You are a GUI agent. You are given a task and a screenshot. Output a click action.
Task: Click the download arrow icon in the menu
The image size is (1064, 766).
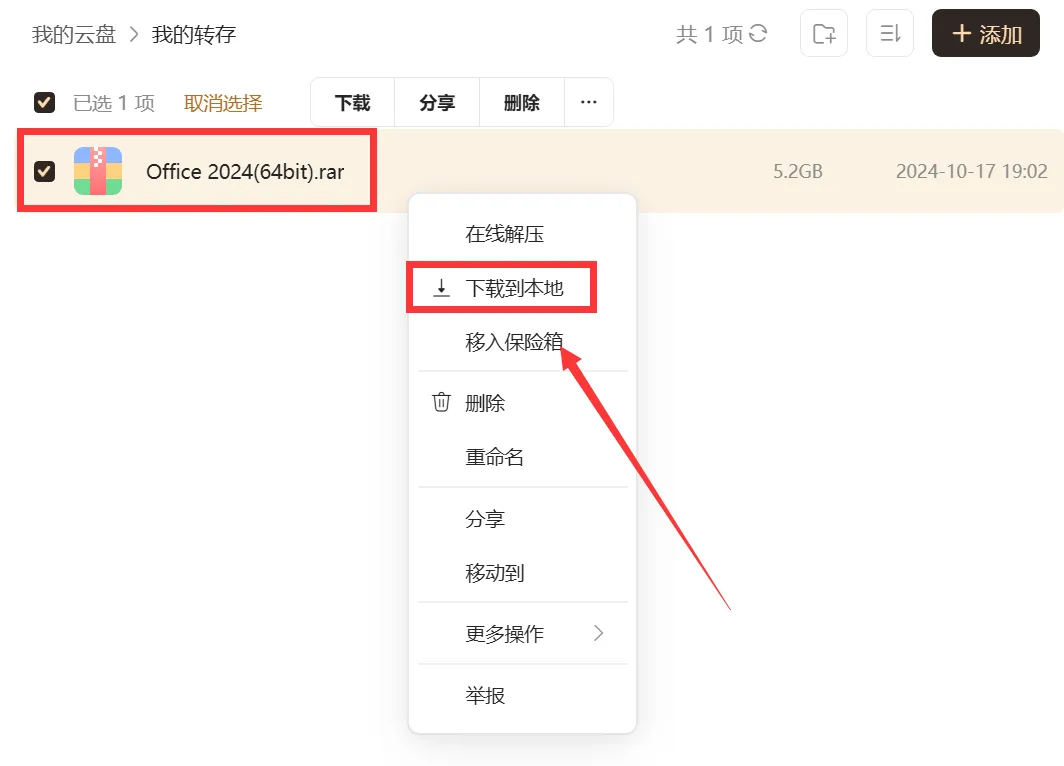[x=441, y=288]
